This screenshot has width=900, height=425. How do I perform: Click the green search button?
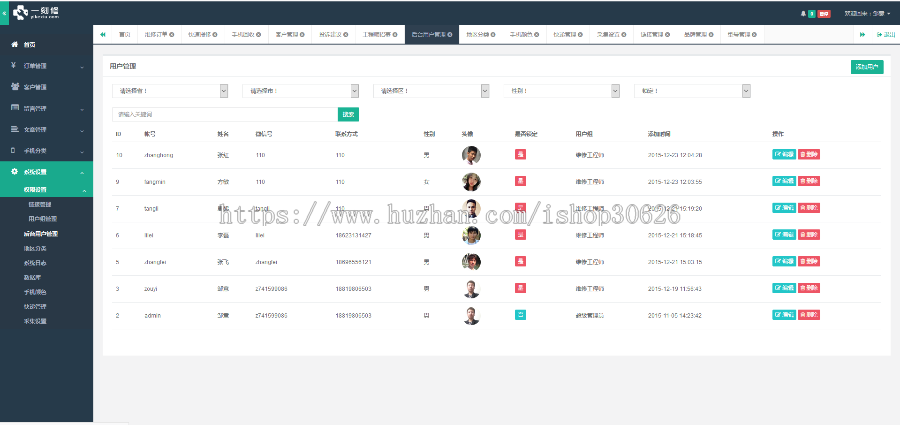(x=348, y=114)
